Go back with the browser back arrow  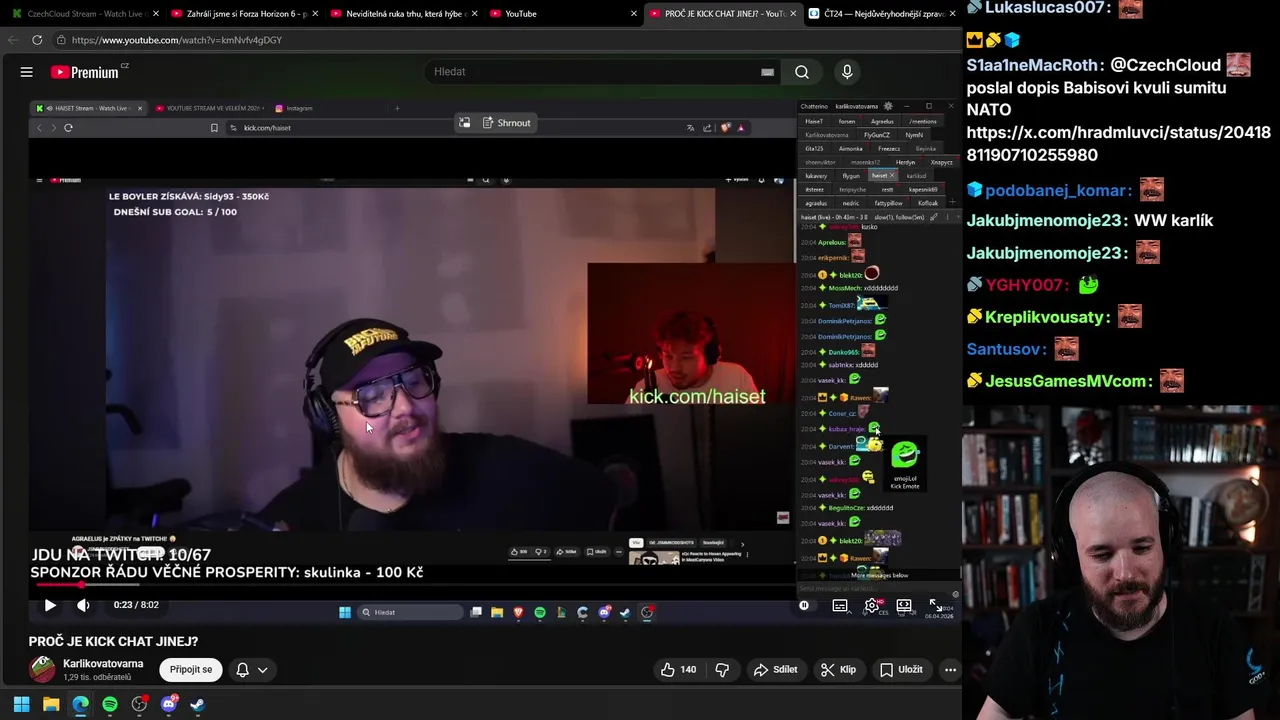[13, 40]
